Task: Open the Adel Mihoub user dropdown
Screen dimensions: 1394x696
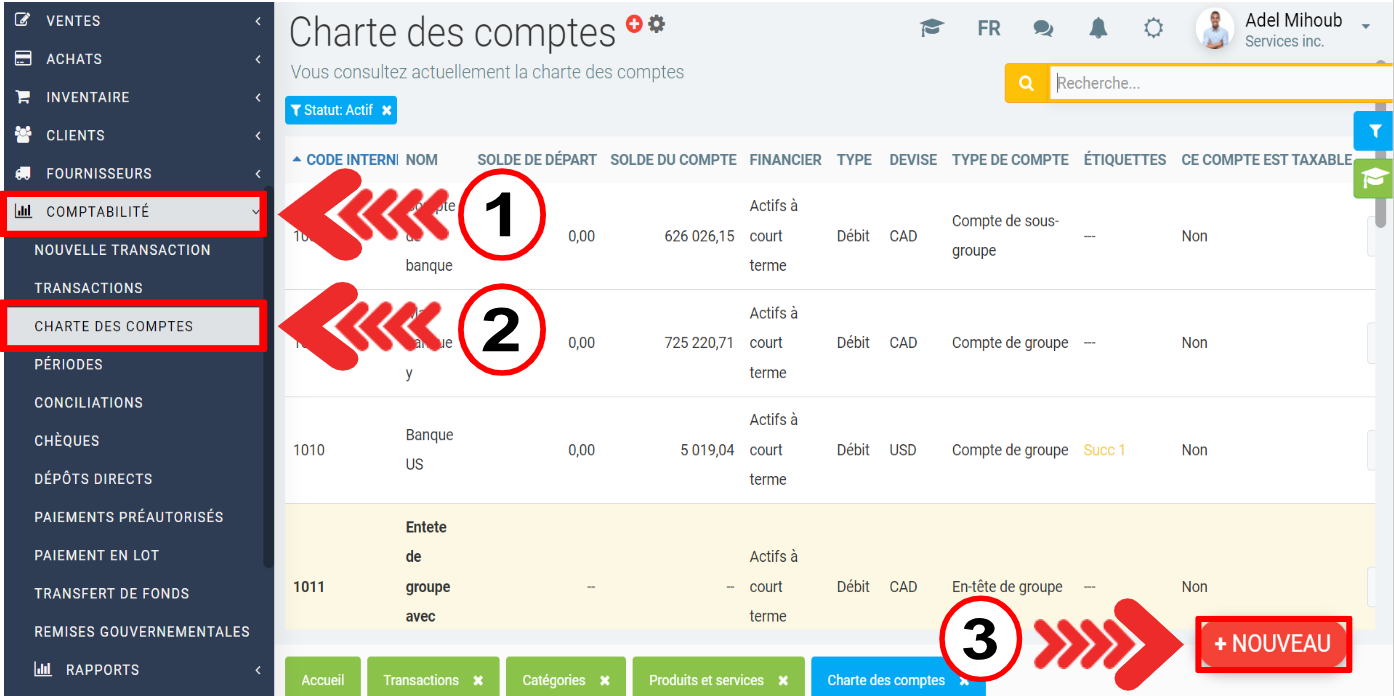Action: tap(1366, 28)
